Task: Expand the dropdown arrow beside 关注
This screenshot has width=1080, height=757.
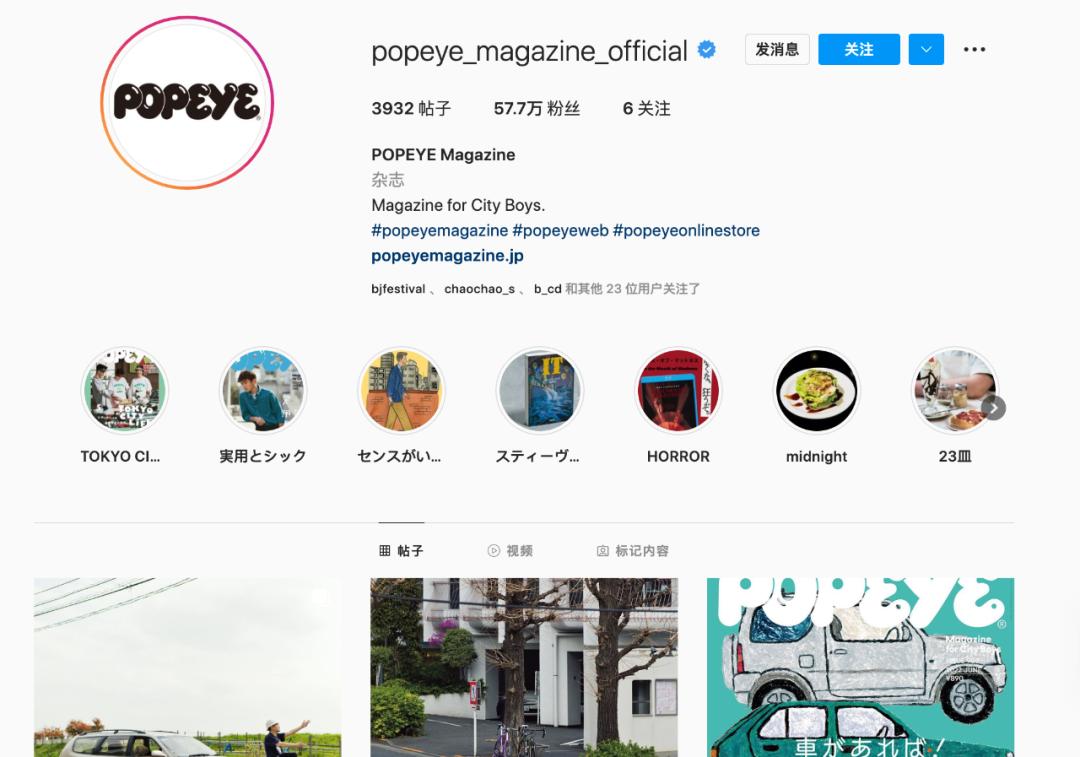Action: [x=925, y=48]
